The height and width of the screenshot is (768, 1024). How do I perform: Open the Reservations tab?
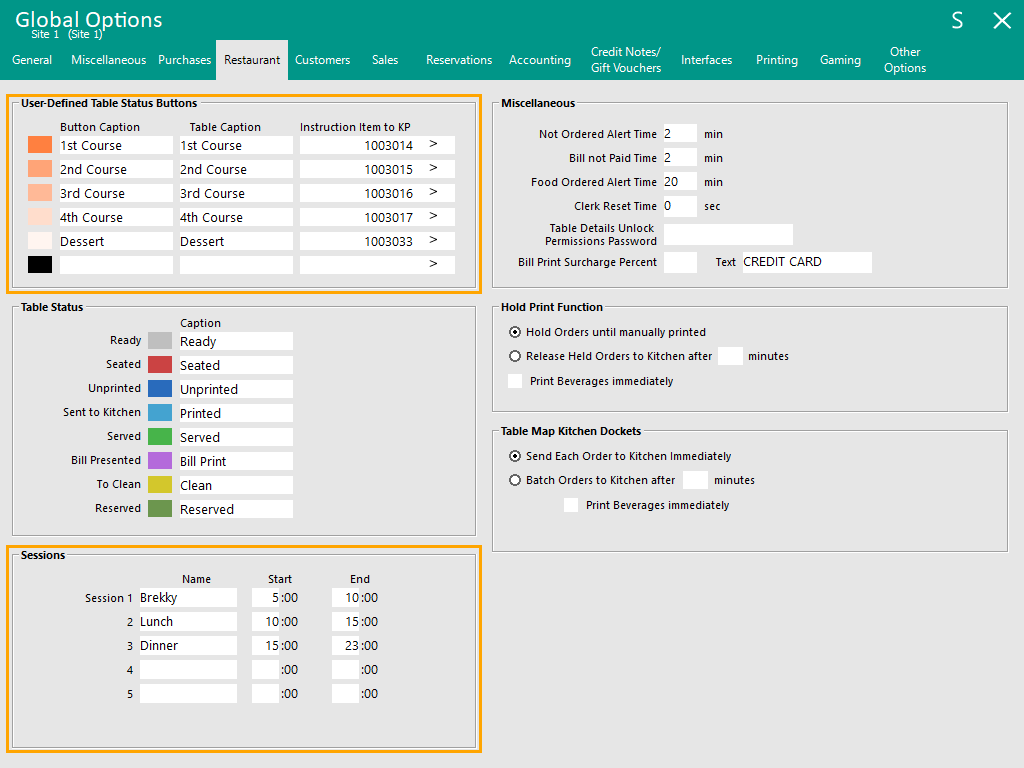(459, 60)
